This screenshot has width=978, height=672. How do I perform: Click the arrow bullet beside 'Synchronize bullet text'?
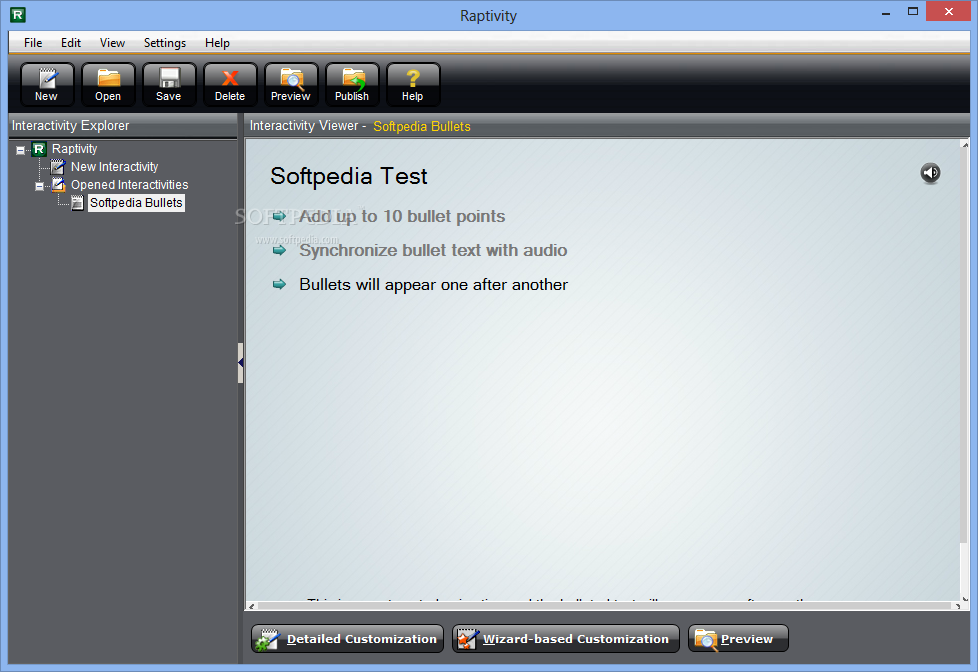tap(279, 250)
